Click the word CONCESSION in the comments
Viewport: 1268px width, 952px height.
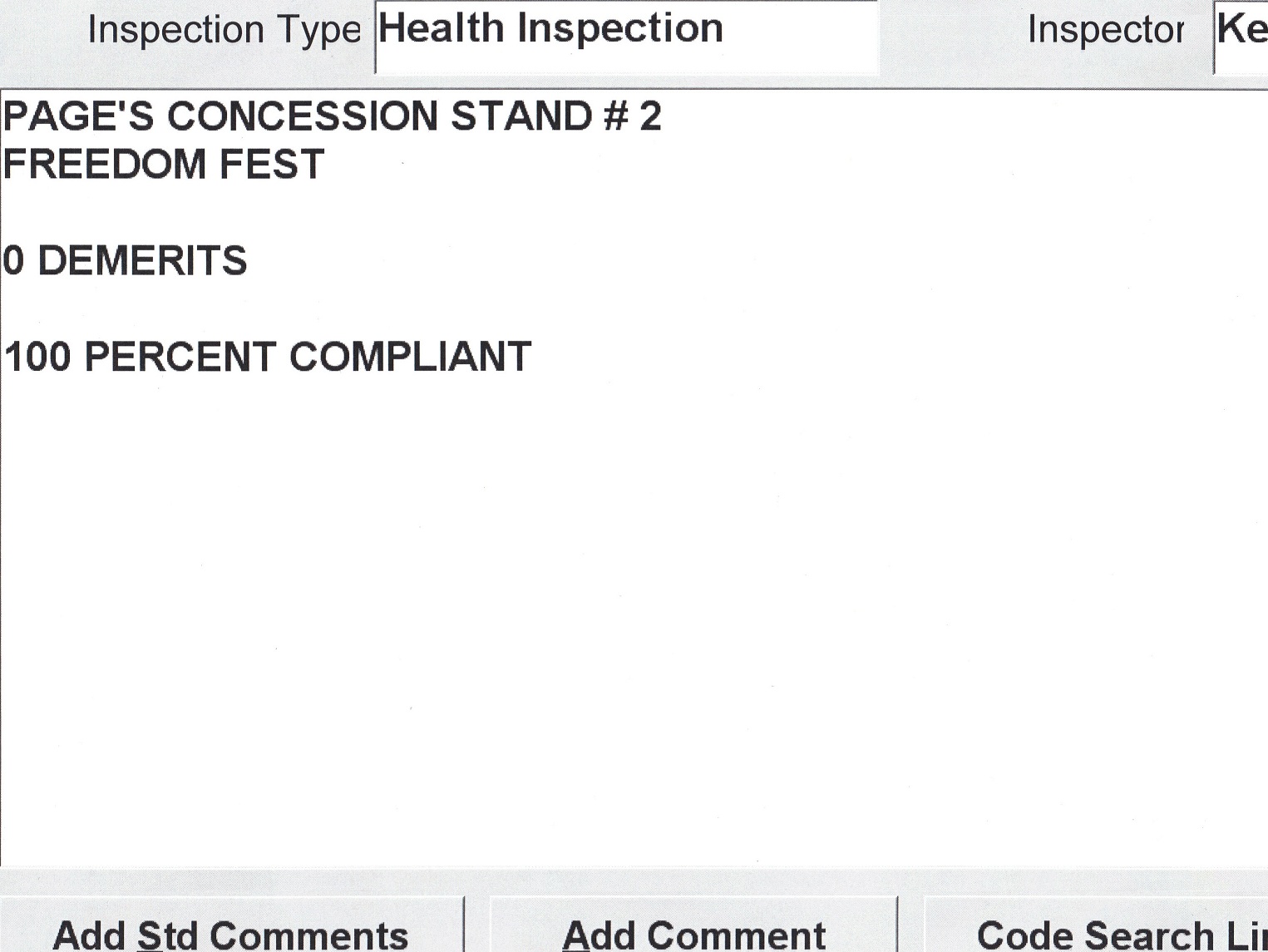tap(302, 116)
